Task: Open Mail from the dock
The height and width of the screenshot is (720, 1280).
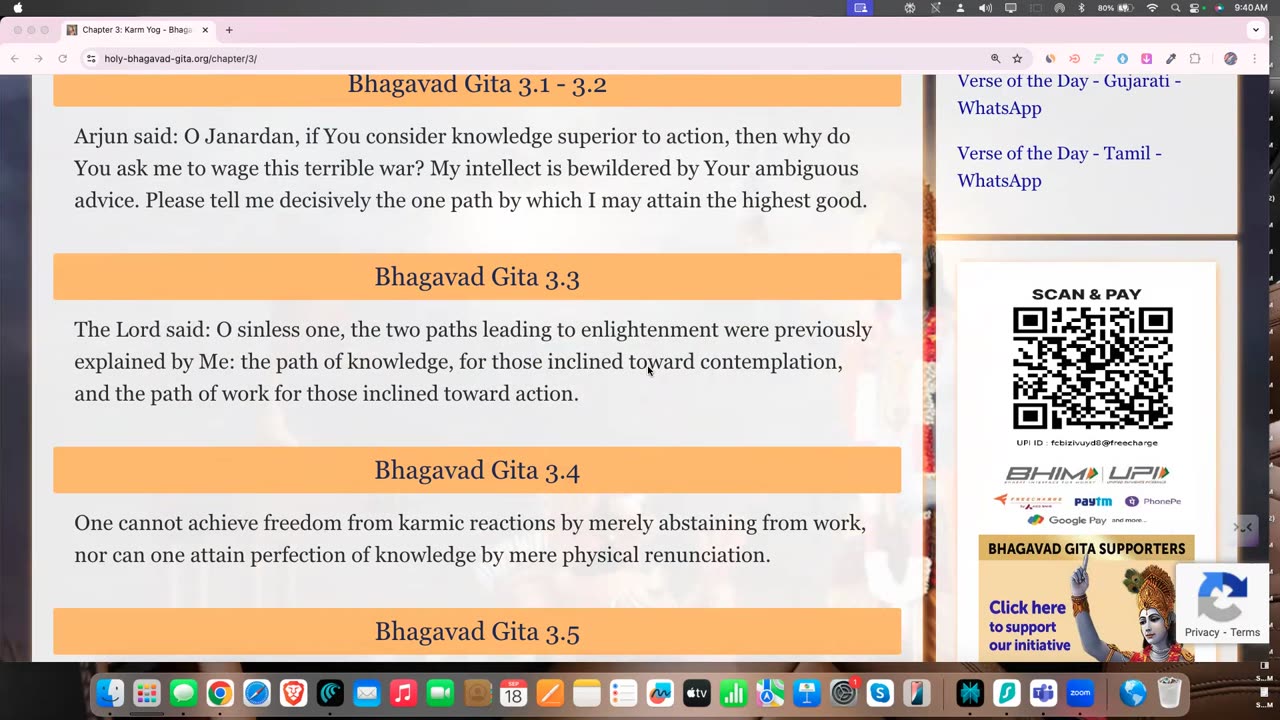Action: (x=367, y=693)
